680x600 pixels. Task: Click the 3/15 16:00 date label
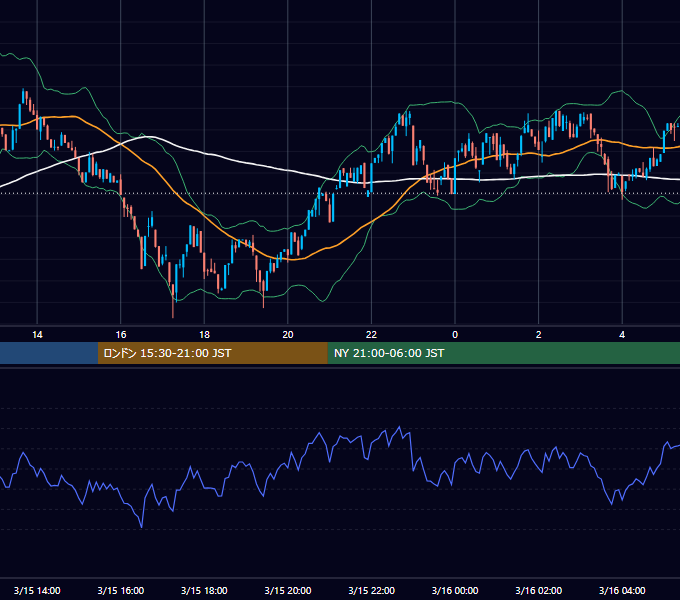(x=121, y=590)
